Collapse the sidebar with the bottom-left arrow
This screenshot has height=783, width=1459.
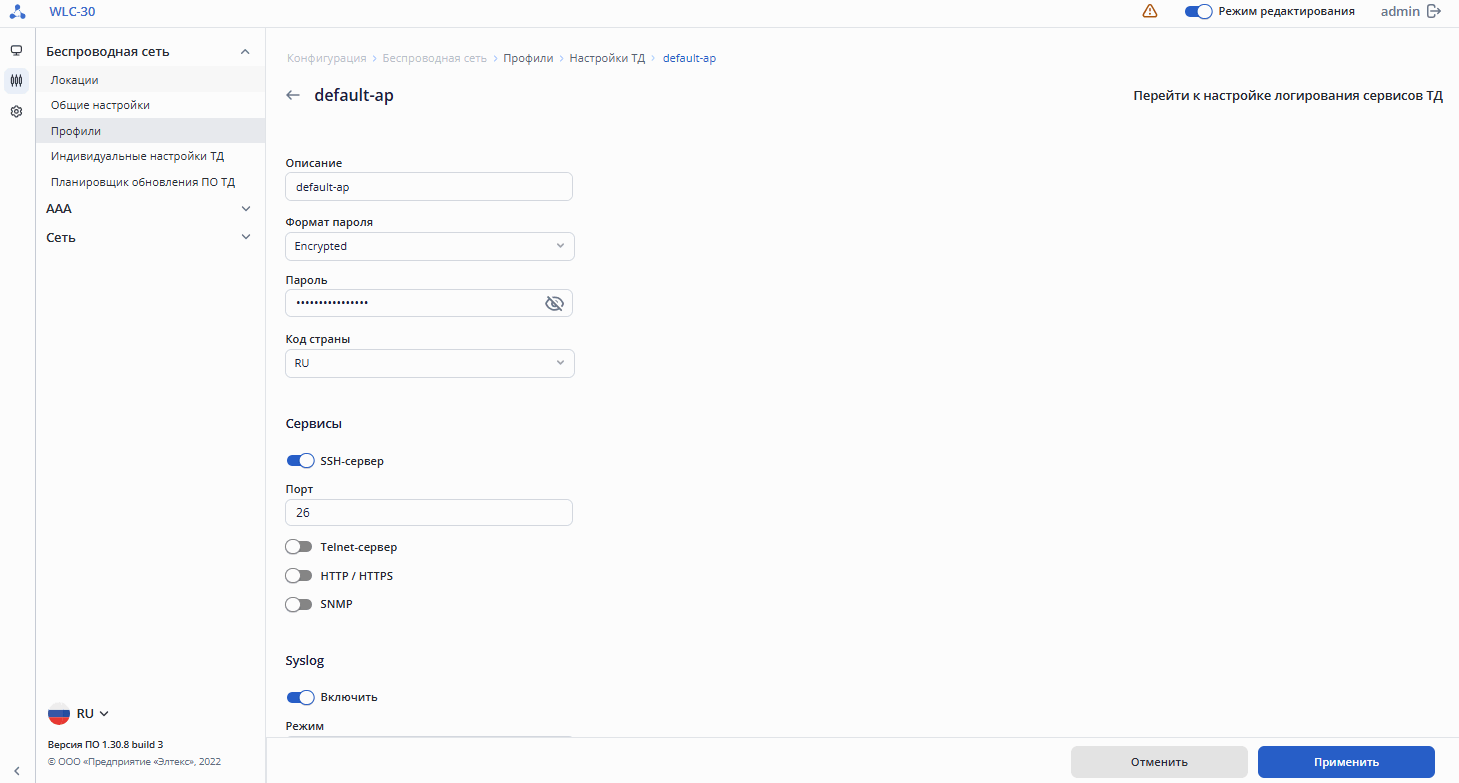click(17, 769)
